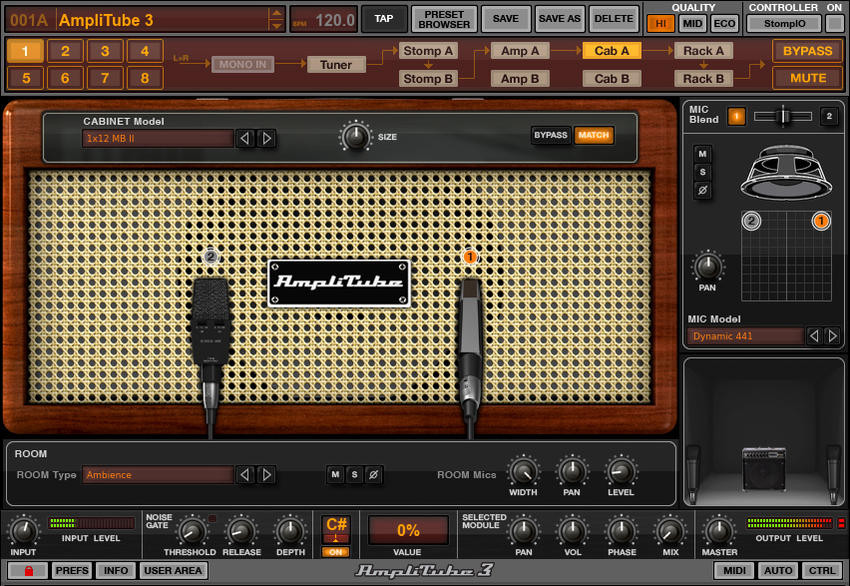Enable MUTE on the output
Screen dimensions: 850x586
[x=807, y=78]
